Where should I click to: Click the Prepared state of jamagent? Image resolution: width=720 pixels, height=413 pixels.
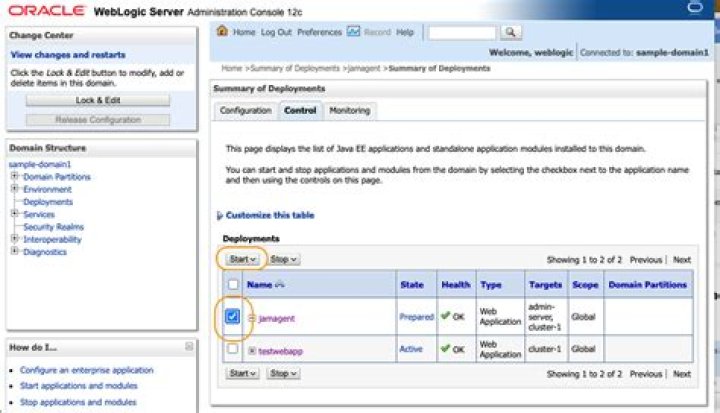click(x=416, y=317)
